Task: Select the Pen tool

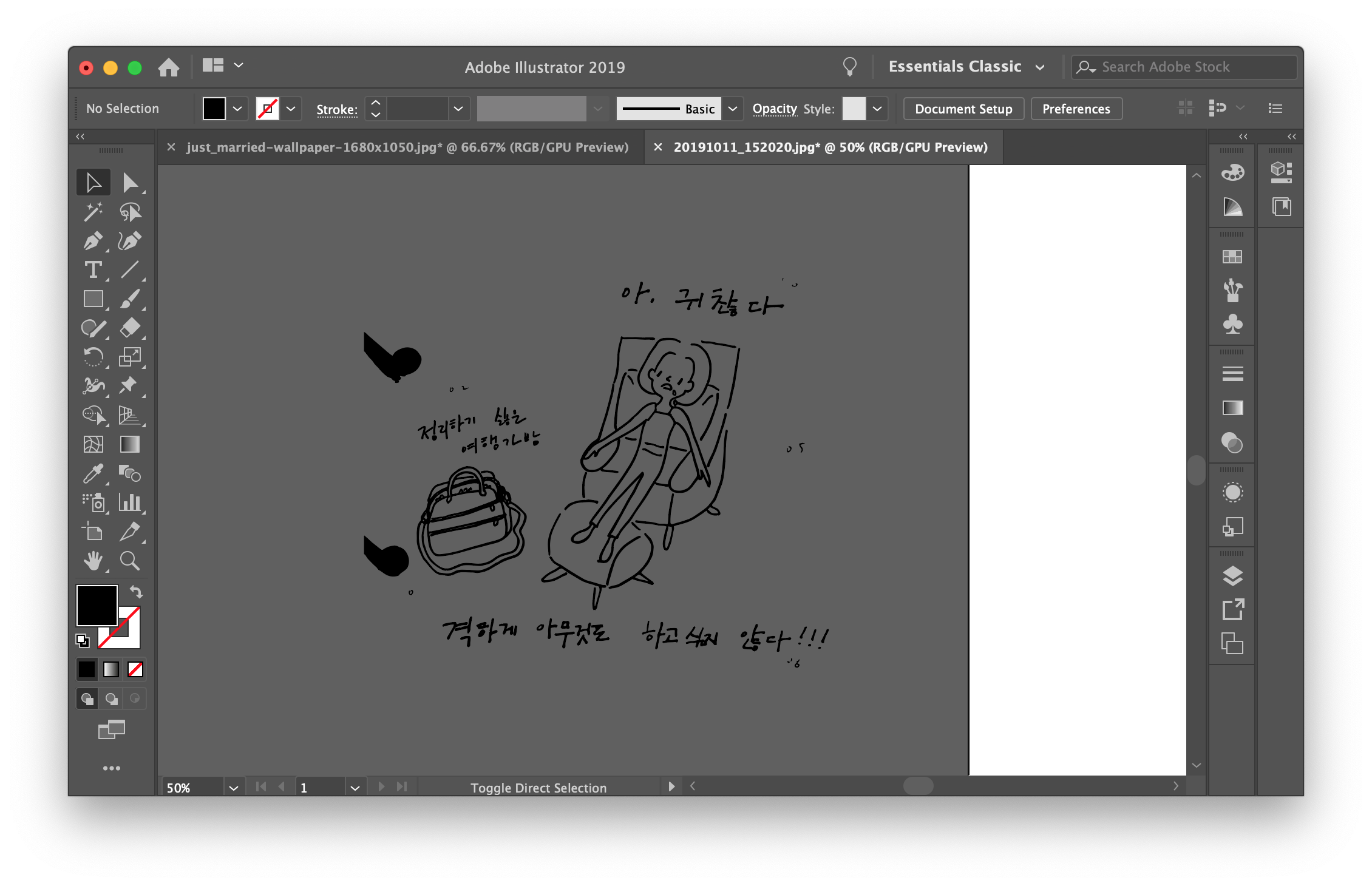Action: point(92,241)
